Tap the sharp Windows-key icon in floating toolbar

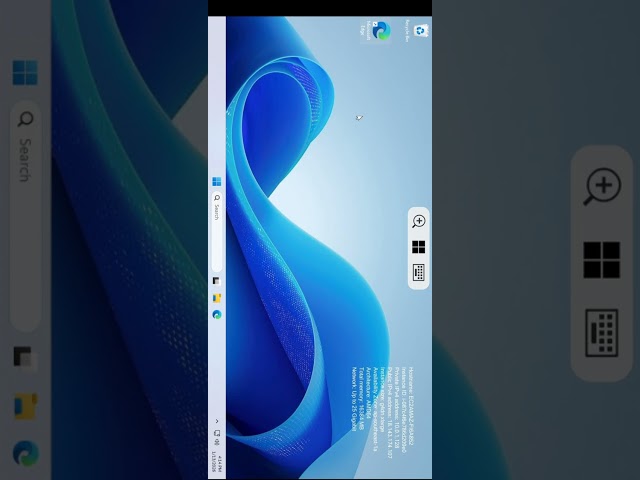click(x=418, y=247)
